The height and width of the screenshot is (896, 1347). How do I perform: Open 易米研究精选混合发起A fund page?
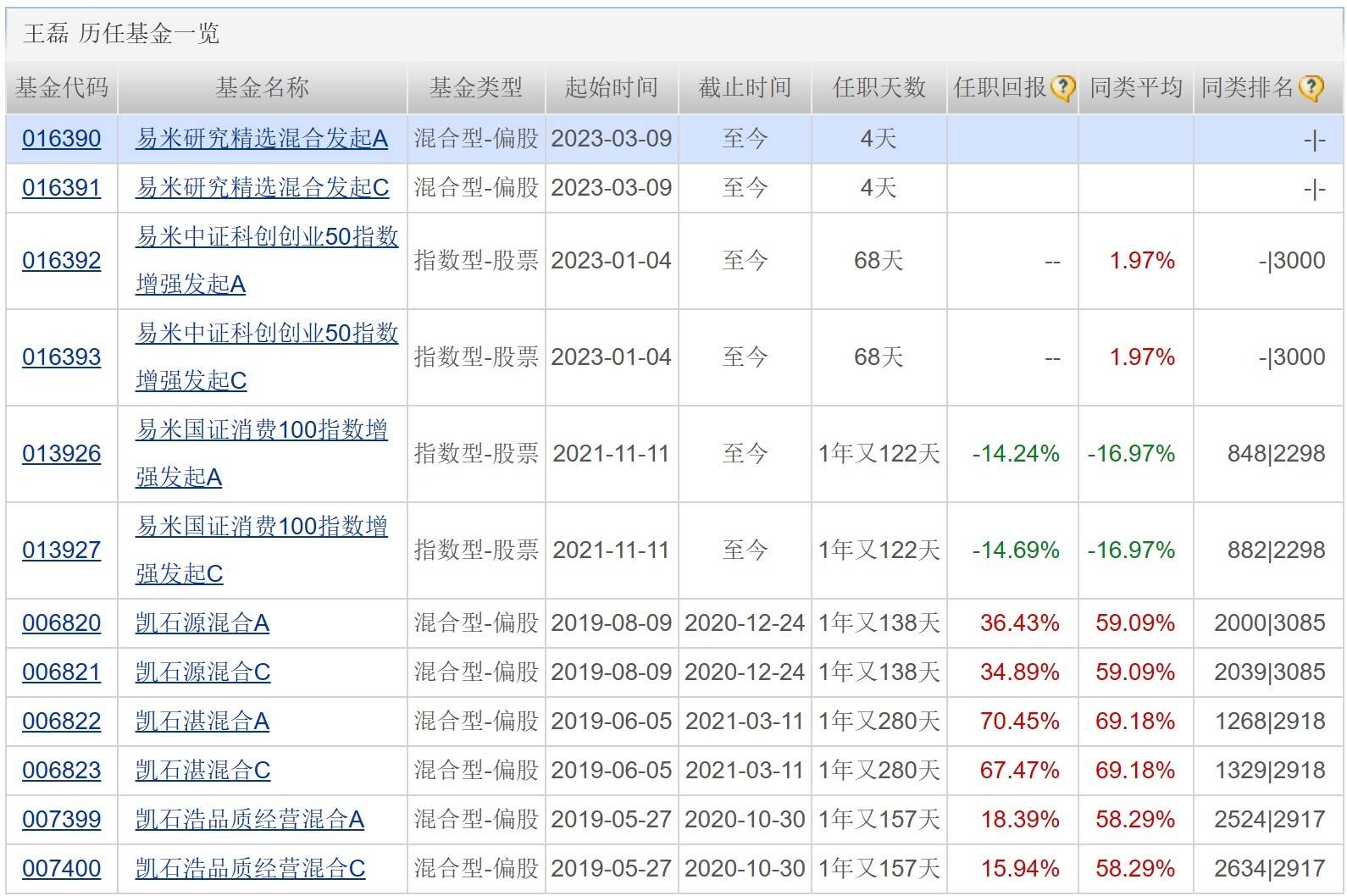[x=262, y=139]
